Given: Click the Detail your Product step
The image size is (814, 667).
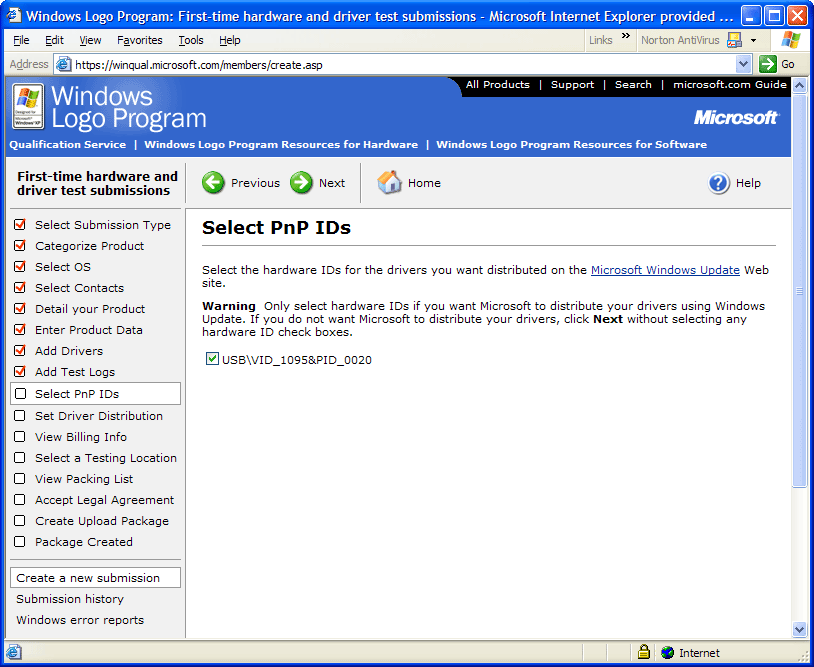Looking at the screenshot, I should 90,309.
